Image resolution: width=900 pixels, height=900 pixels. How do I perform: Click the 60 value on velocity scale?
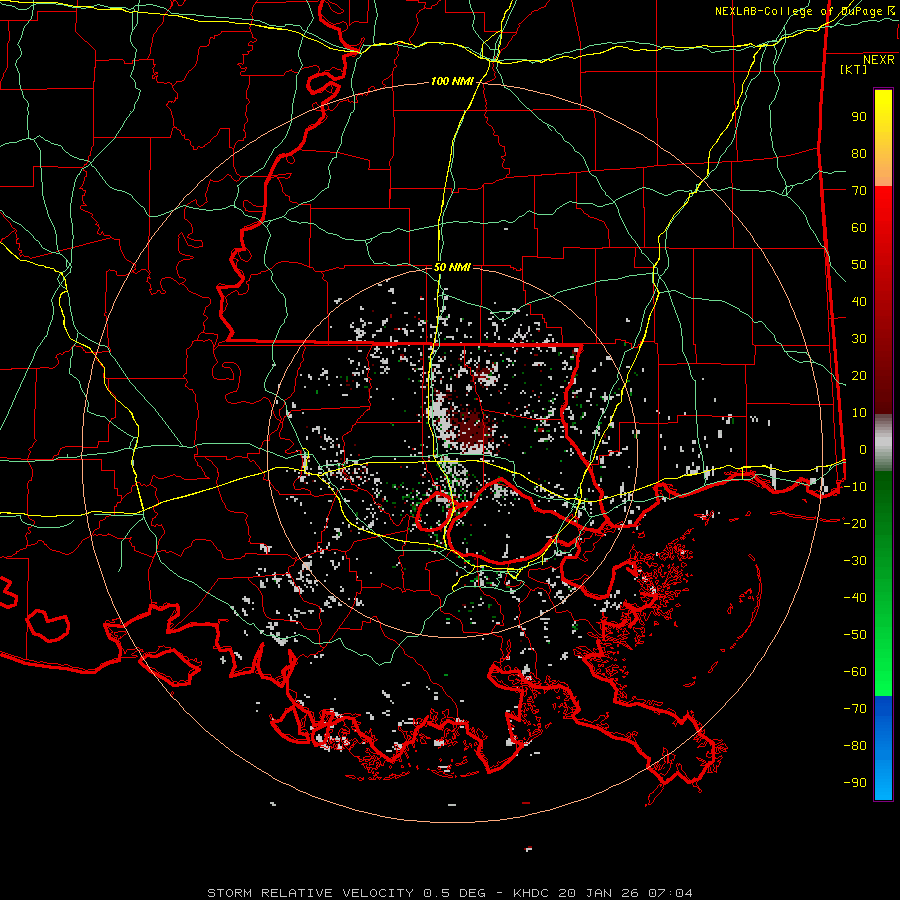coord(859,228)
